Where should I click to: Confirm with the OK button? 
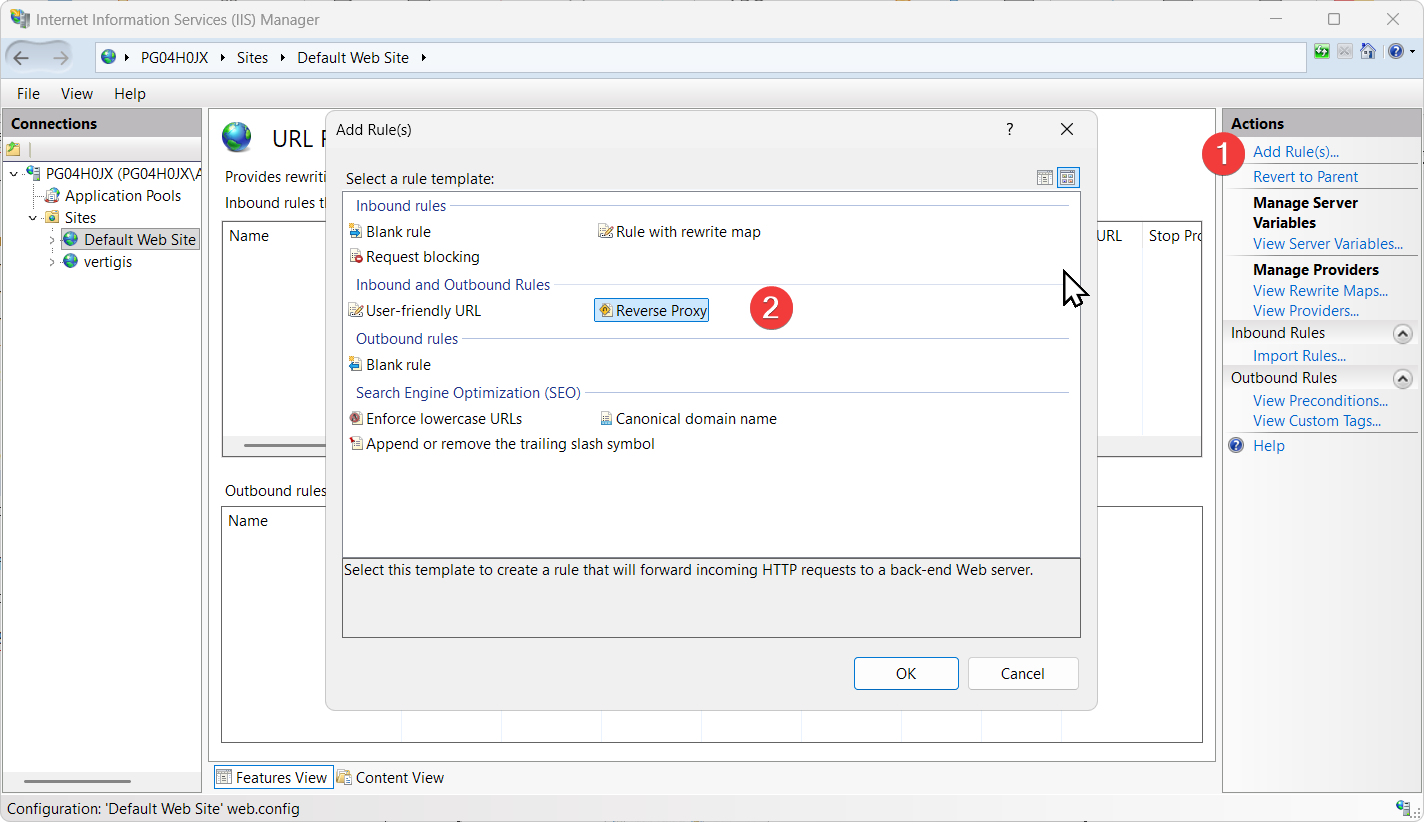pos(906,674)
